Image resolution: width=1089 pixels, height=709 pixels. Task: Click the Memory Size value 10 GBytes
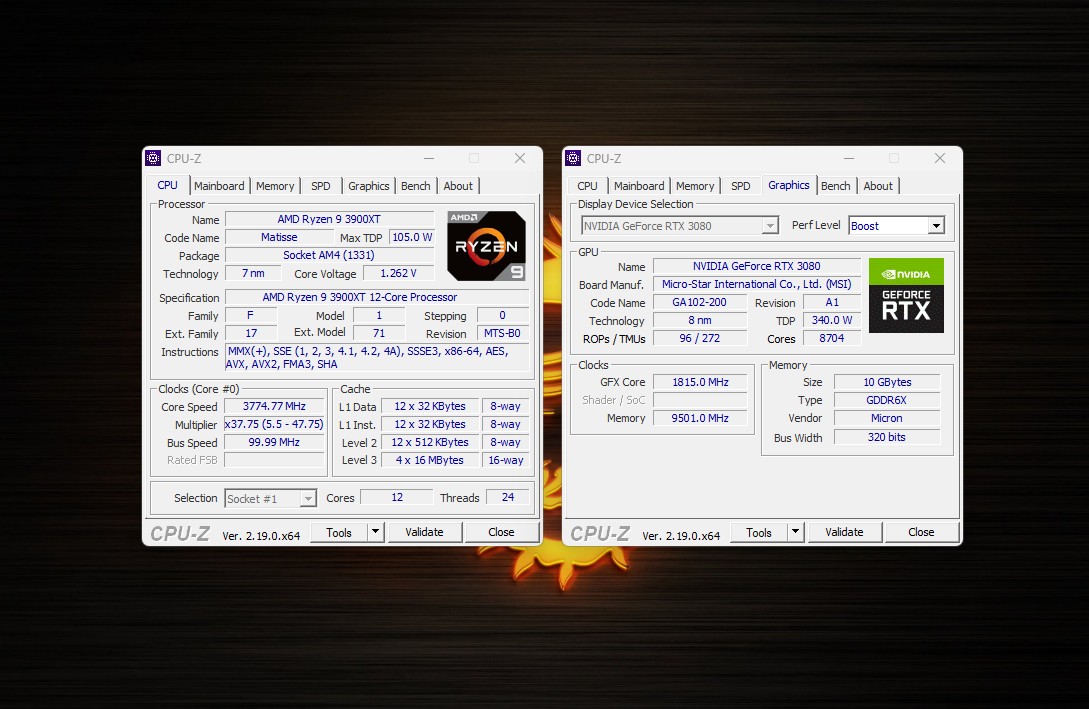click(887, 382)
